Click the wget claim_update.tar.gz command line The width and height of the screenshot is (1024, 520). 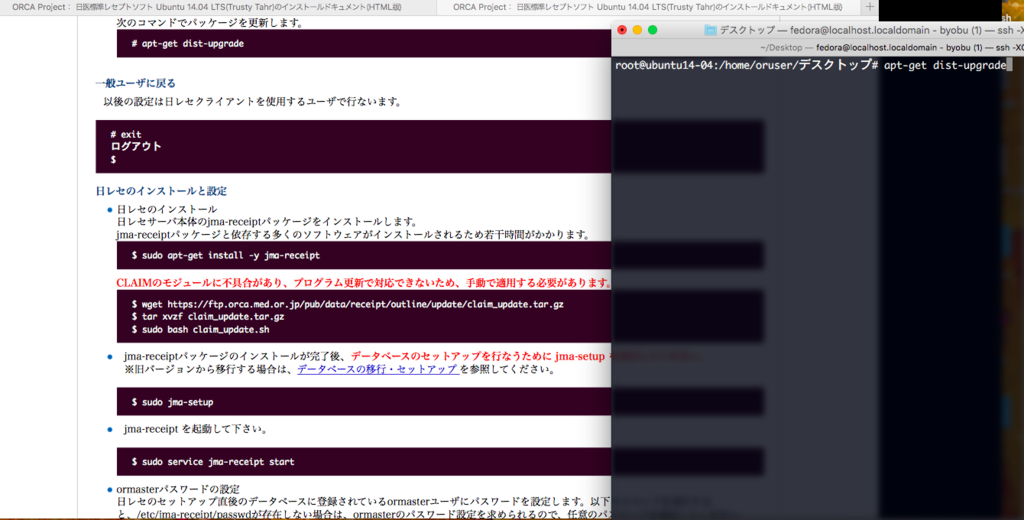pos(347,304)
